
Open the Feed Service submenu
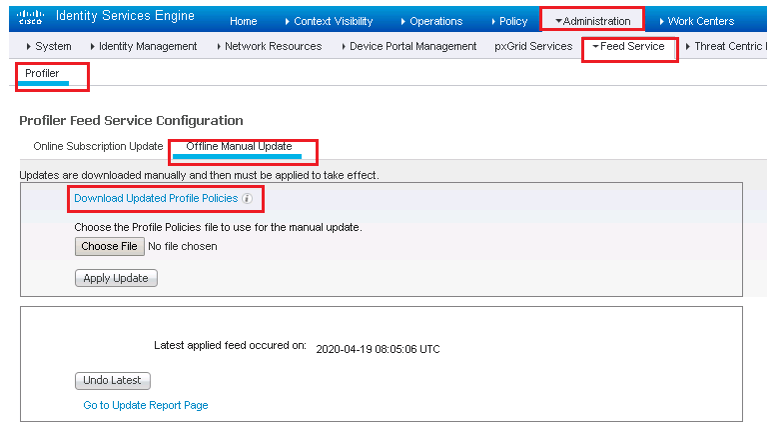[x=628, y=46]
